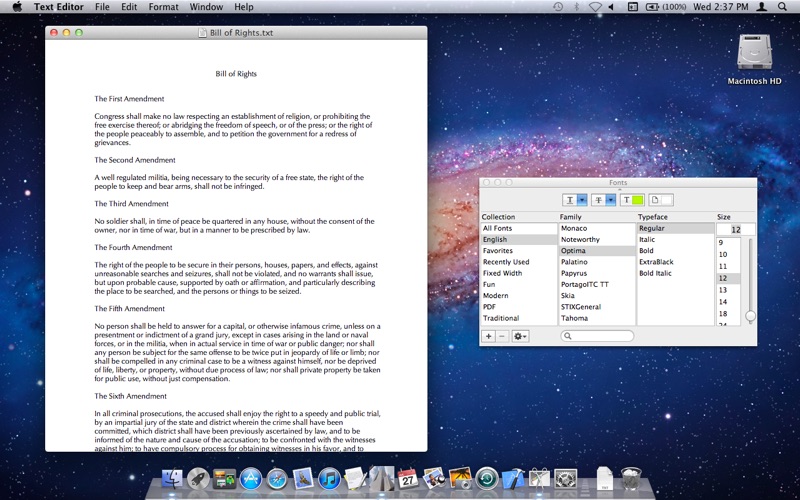Open Calendar from the Dock

(x=408, y=479)
